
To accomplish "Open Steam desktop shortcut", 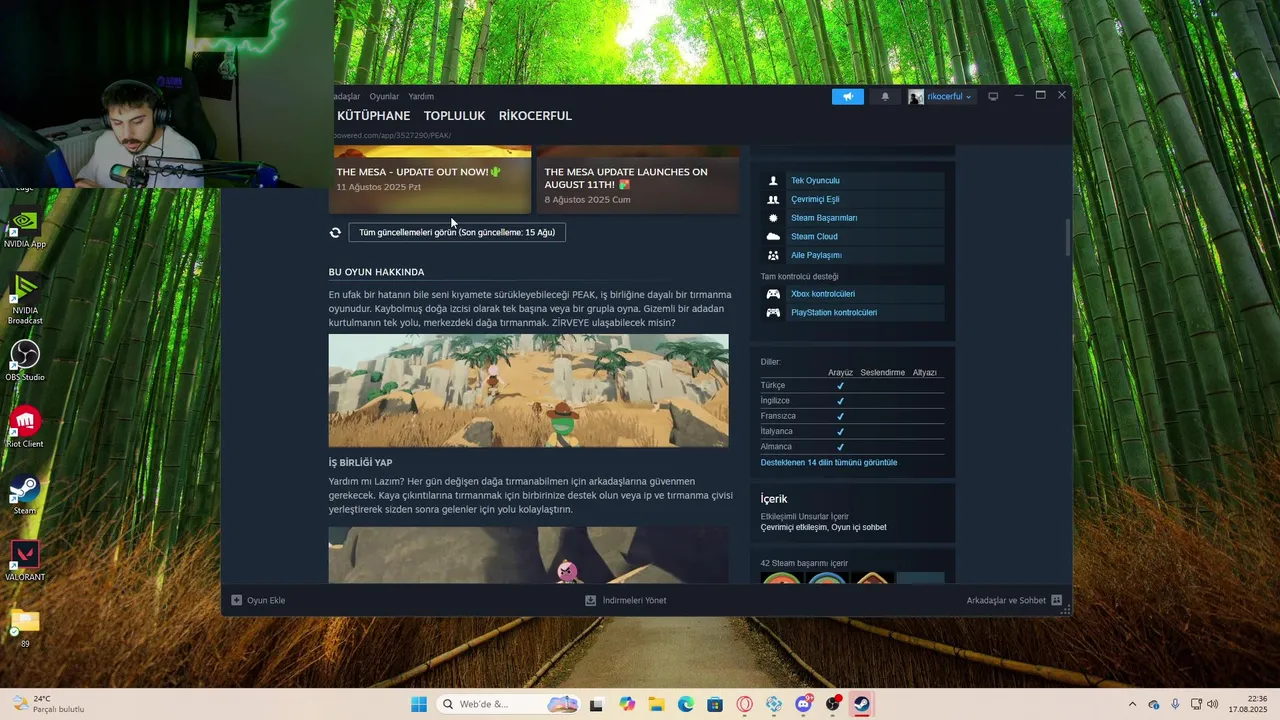I will (x=25, y=494).
